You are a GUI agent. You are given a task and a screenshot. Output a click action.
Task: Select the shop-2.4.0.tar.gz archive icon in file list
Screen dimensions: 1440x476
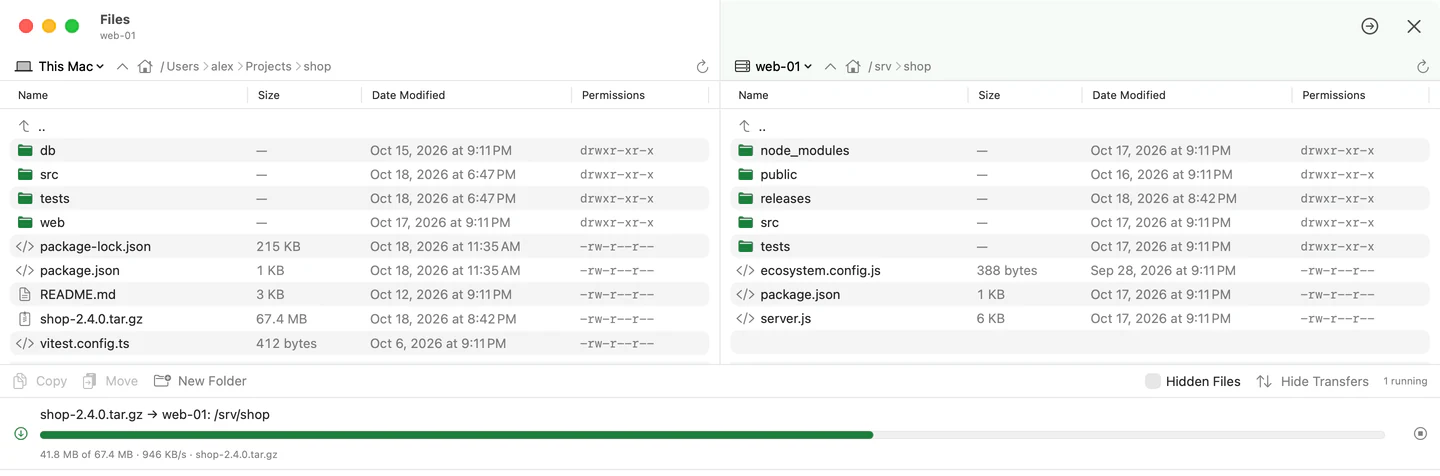pyautogui.click(x=25, y=319)
